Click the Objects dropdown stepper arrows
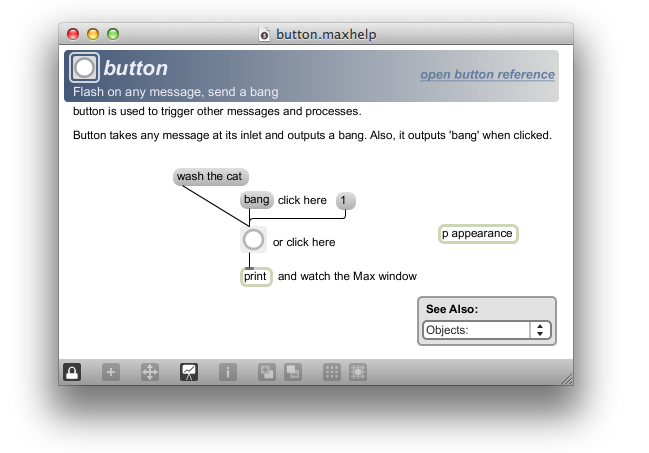The height and width of the screenshot is (453, 649). [540, 330]
